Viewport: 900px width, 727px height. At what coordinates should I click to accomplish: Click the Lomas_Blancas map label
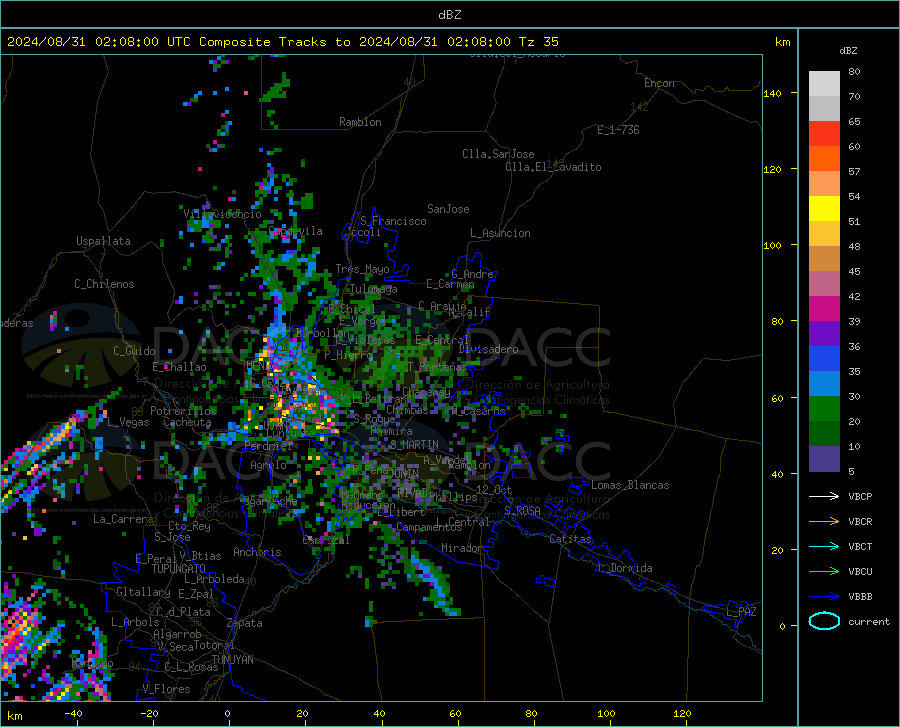click(x=630, y=485)
